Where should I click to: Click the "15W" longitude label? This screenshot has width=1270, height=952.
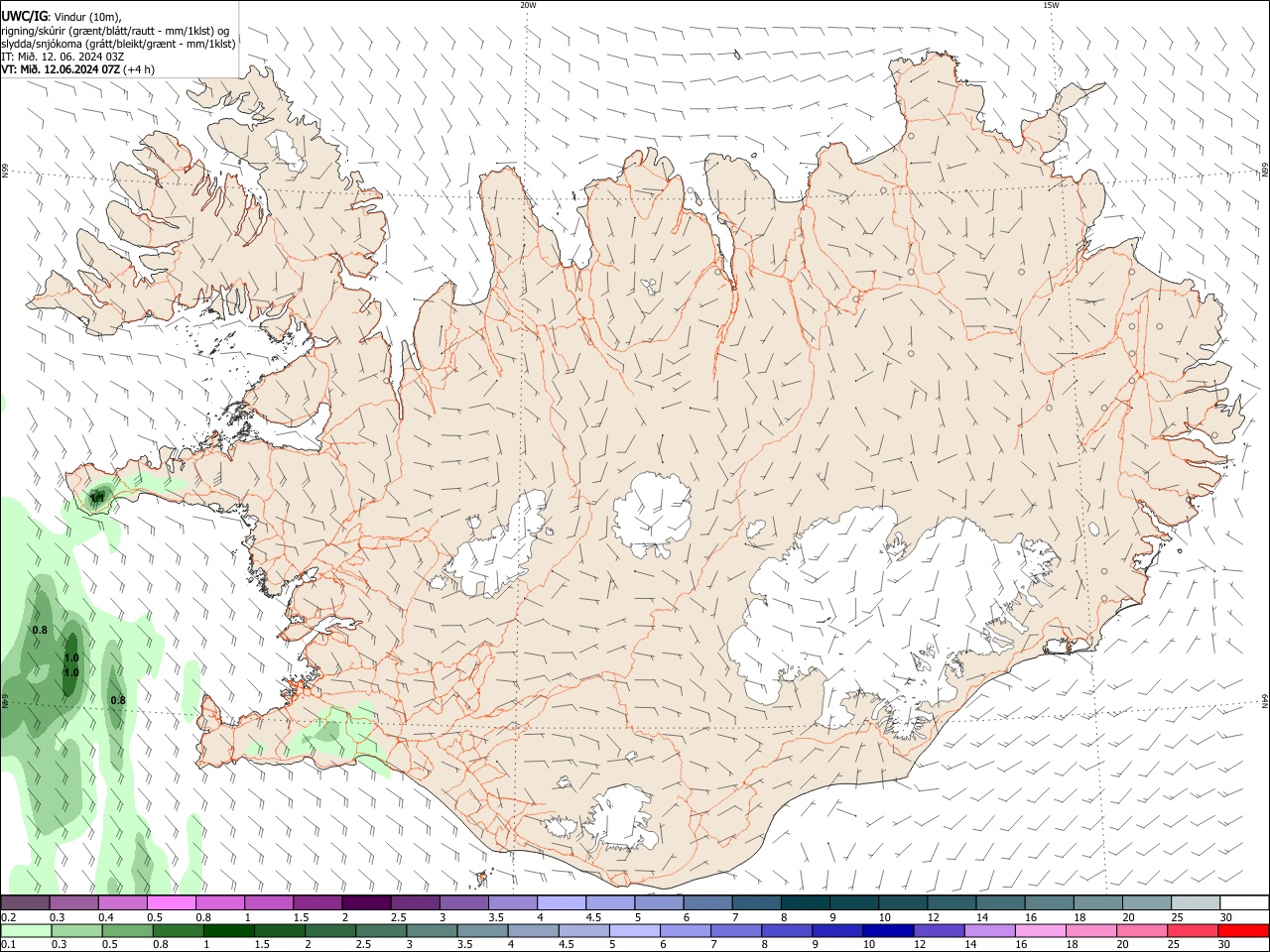point(1051,5)
